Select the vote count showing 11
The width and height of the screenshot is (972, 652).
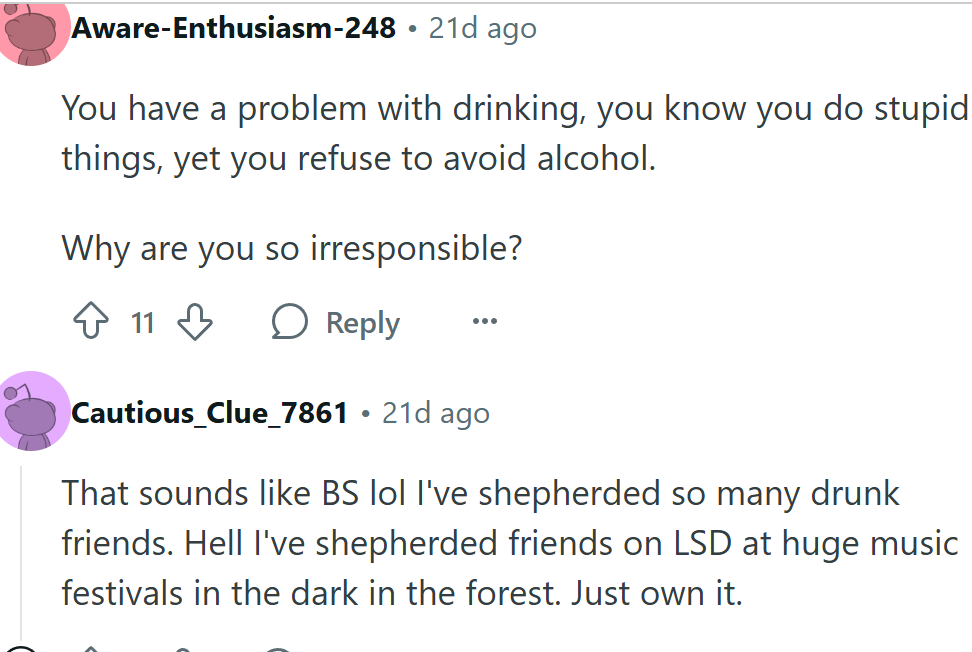(142, 323)
